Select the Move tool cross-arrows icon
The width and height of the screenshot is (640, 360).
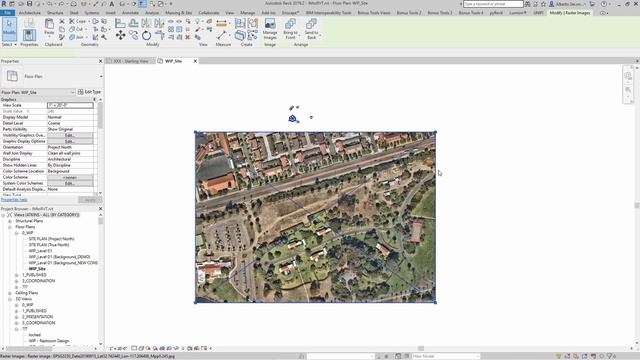point(120,36)
